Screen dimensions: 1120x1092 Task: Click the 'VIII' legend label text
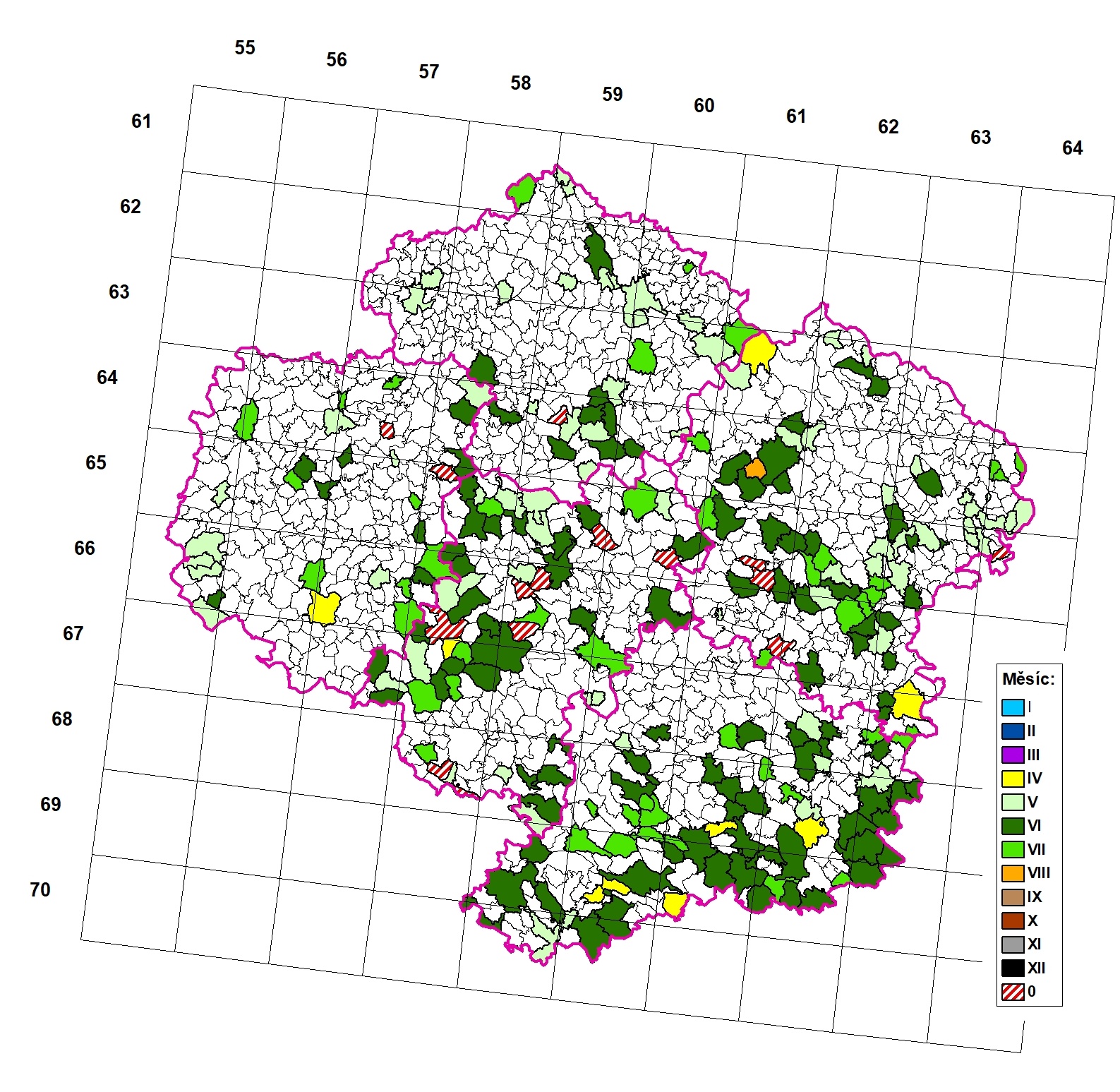pyautogui.click(x=1039, y=873)
